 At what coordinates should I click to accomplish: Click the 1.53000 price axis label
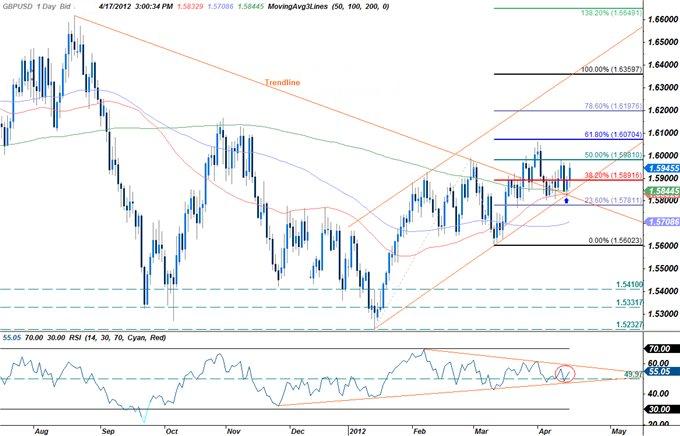tap(663, 313)
